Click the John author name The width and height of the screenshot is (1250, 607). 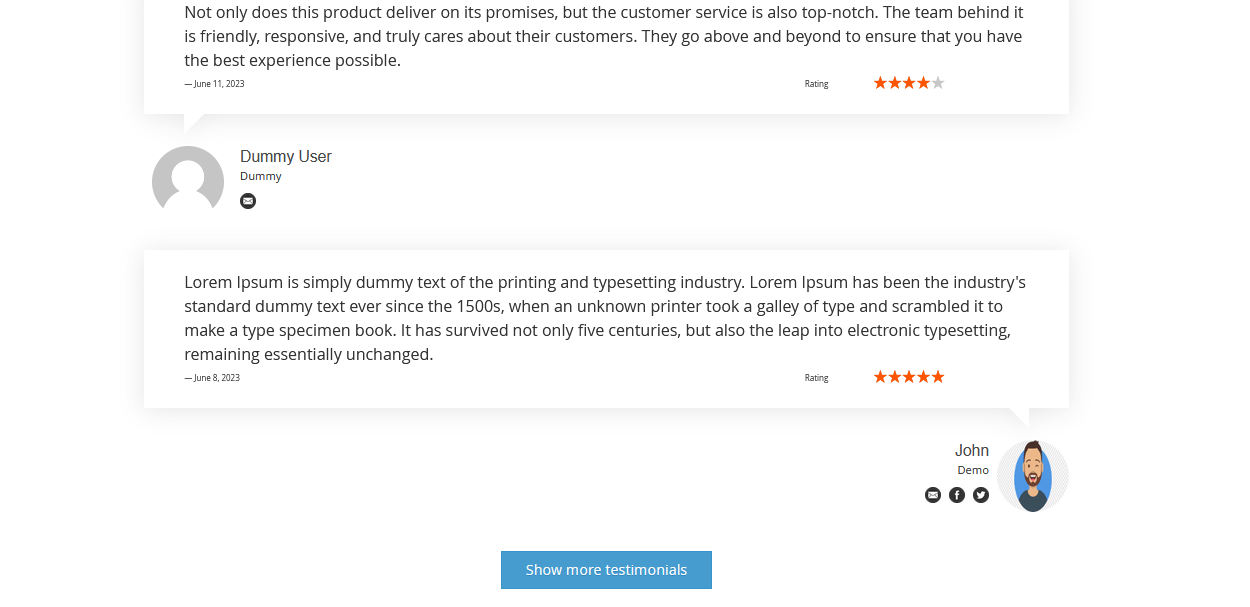coord(971,451)
